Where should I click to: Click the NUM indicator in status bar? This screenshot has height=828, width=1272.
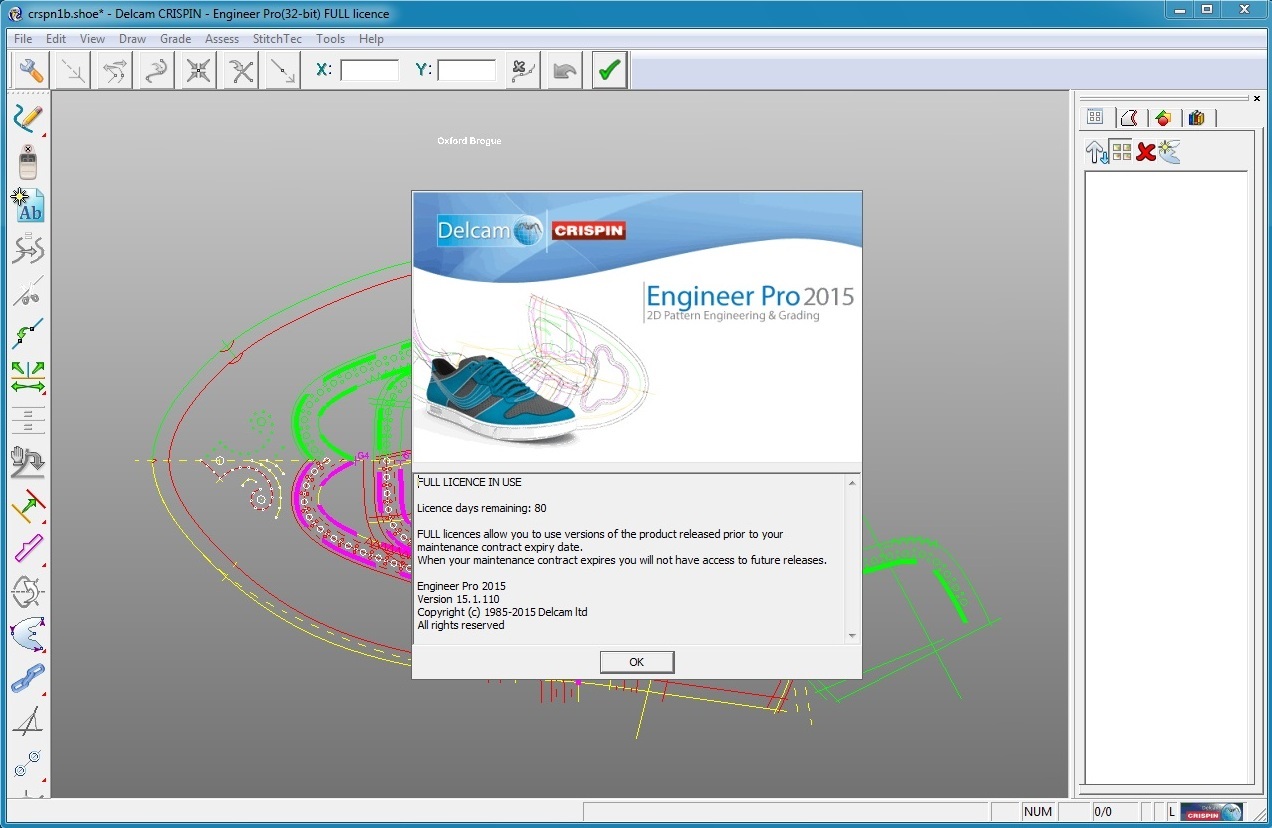(1038, 812)
